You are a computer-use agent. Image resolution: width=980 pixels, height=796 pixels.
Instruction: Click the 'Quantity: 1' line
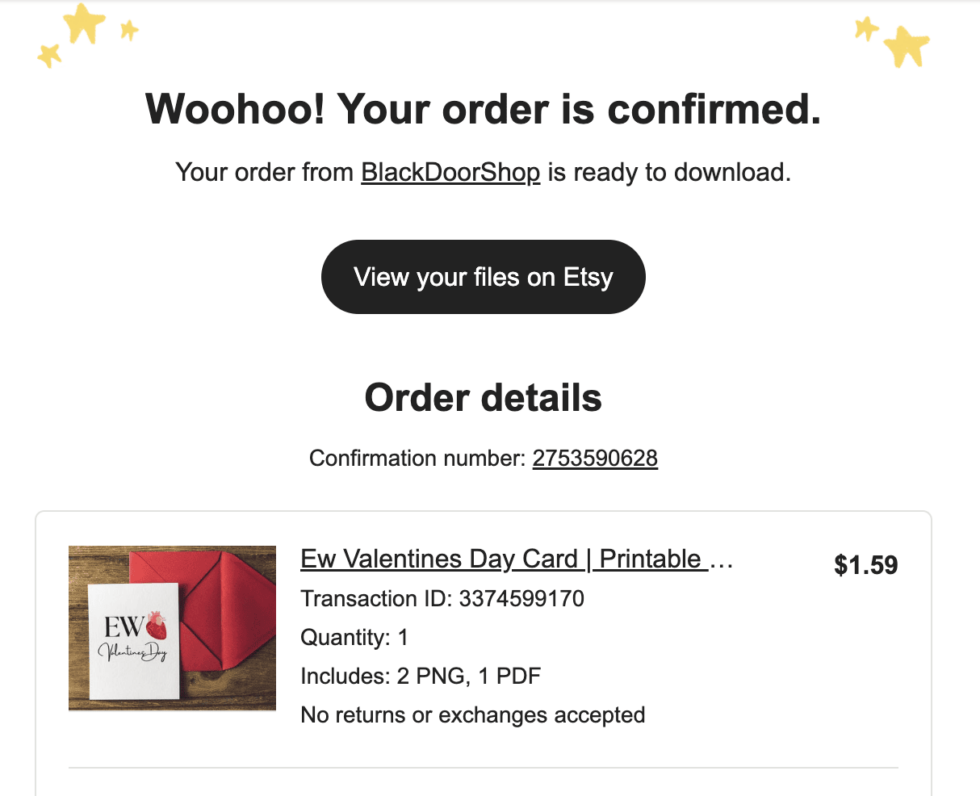354,637
